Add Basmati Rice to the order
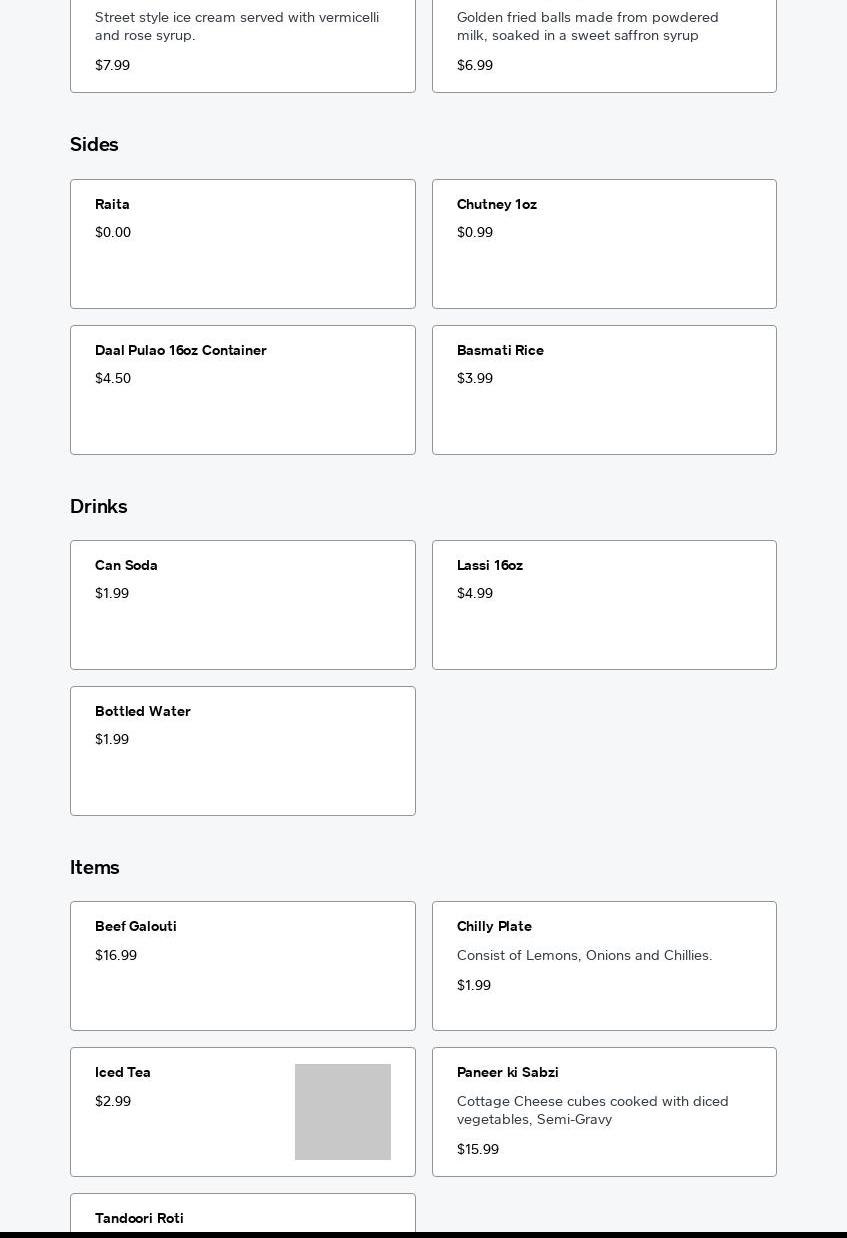The image size is (847, 1238). pos(604,390)
